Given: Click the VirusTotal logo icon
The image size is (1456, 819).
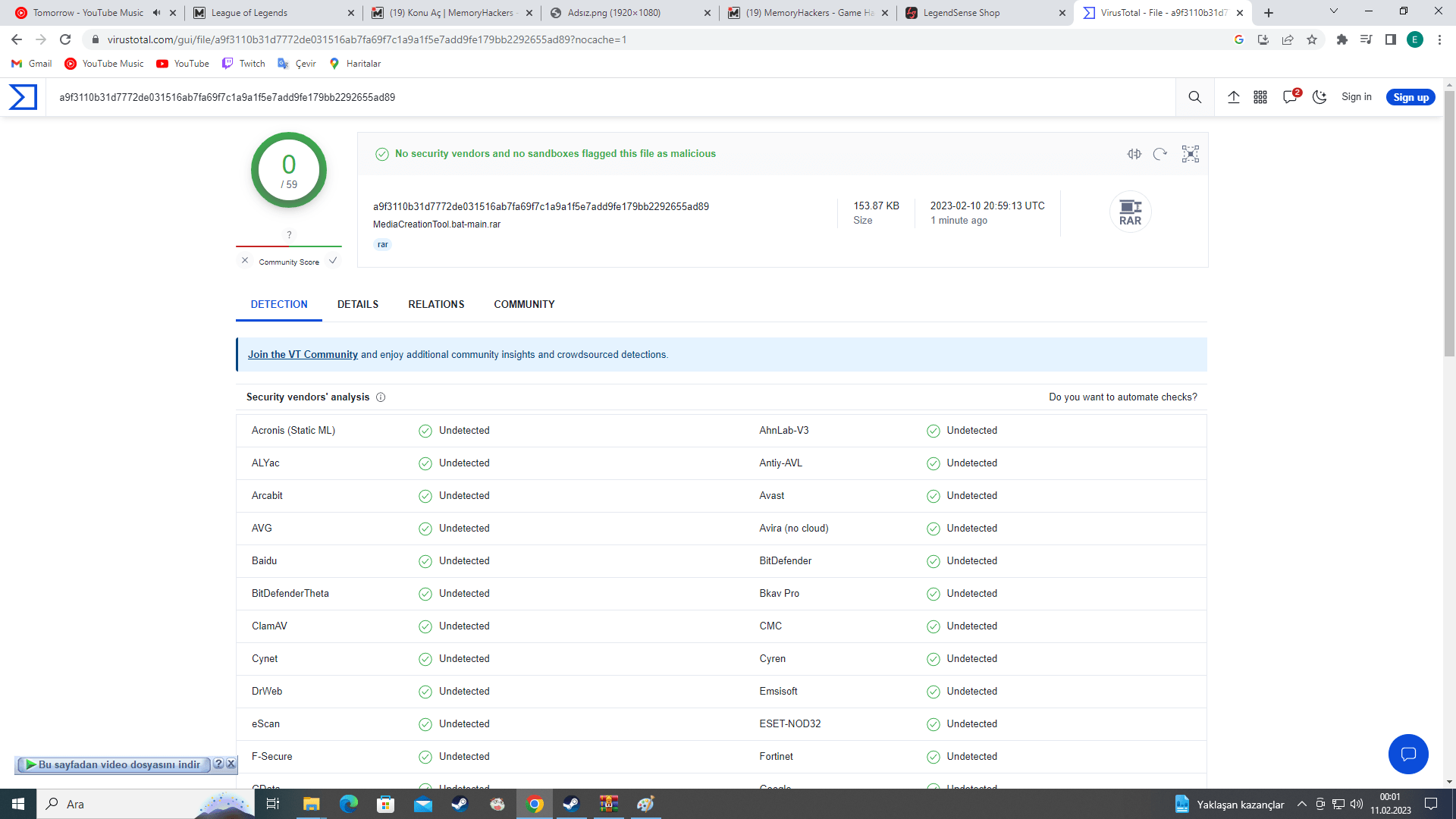Looking at the screenshot, I should click(23, 97).
